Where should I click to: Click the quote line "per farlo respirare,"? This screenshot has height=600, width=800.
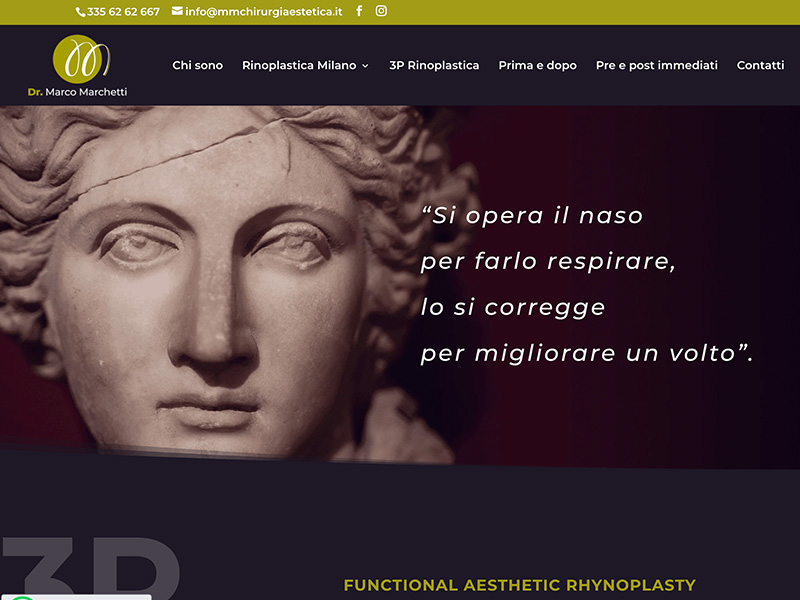coord(548,262)
